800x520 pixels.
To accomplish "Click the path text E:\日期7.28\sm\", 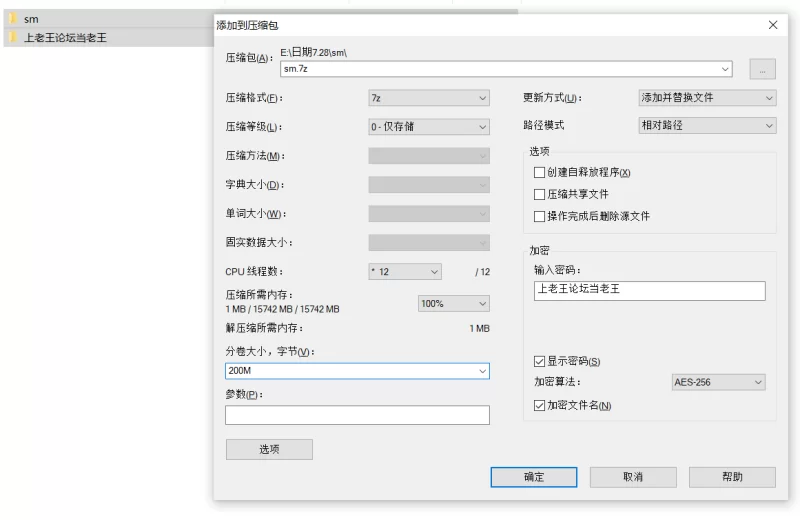I will (x=313, y=52).
